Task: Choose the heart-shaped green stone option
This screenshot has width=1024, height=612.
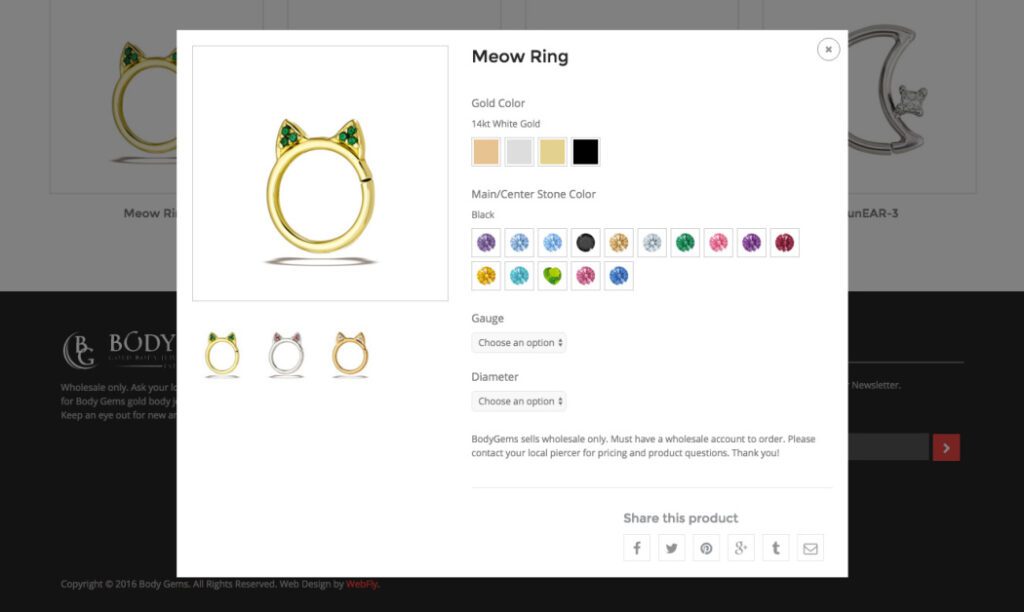Action: pyautogui.click(x=552, y=276)
